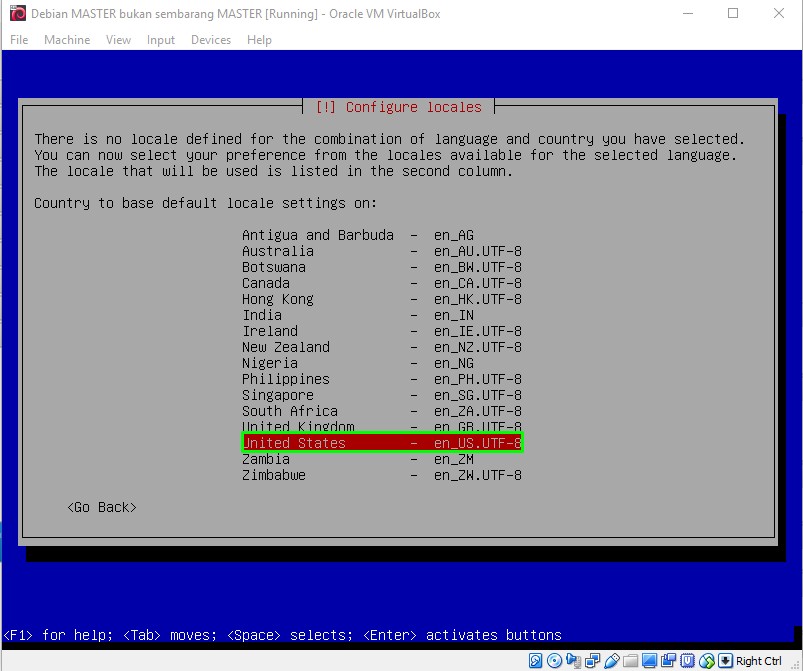Close the VirtualBox VM window
The height and width of the screenshot is (671, 803).
778,13
